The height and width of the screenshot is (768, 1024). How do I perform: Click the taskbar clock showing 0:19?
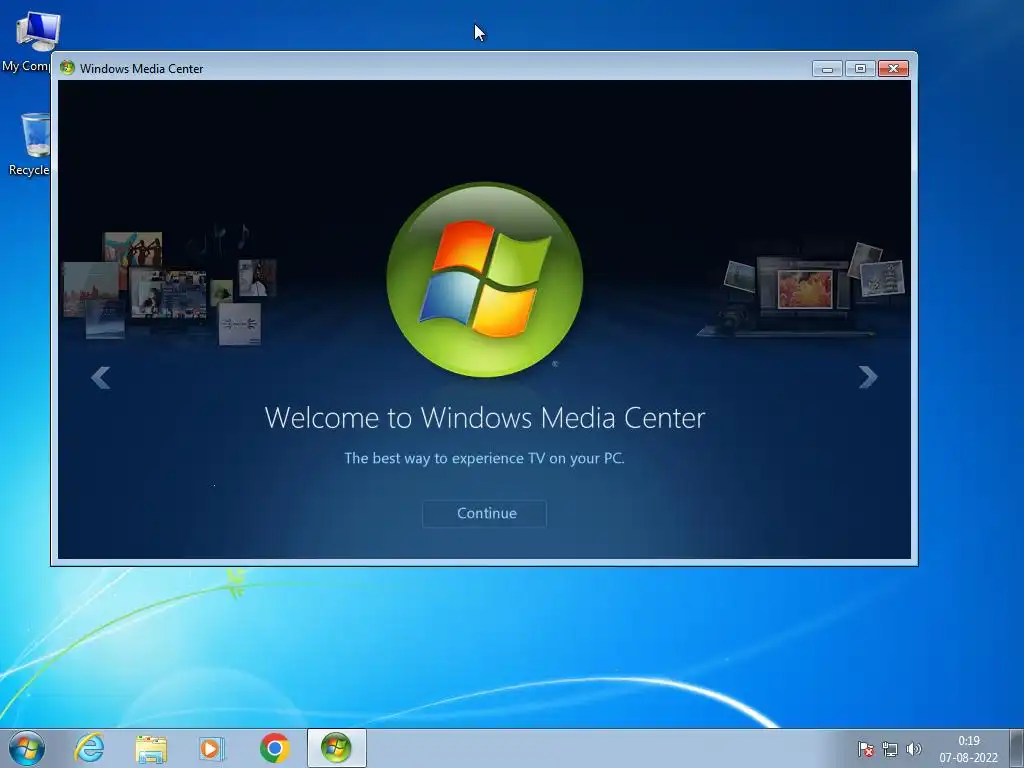968,749
